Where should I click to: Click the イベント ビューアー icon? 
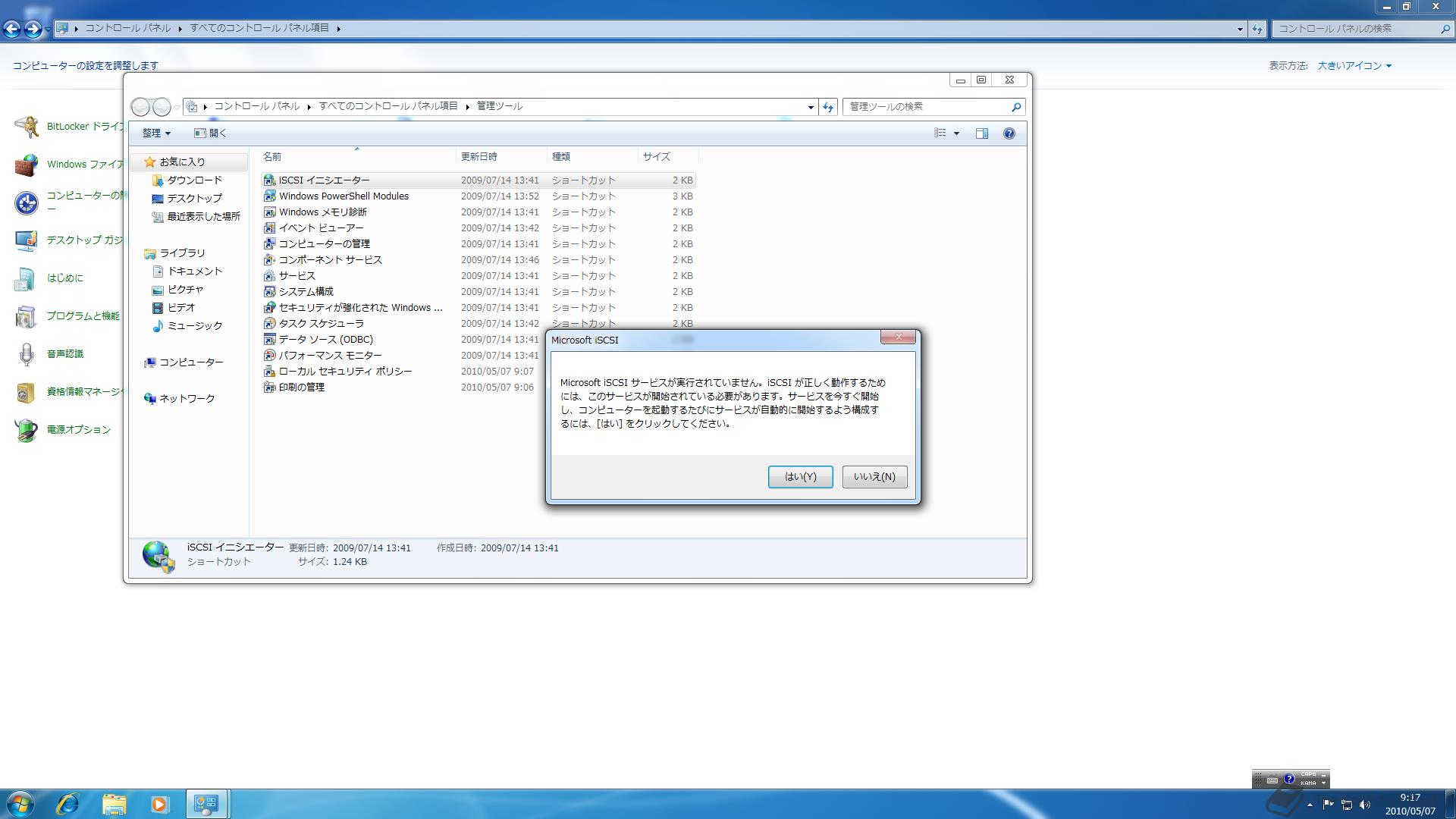point(269,228)
